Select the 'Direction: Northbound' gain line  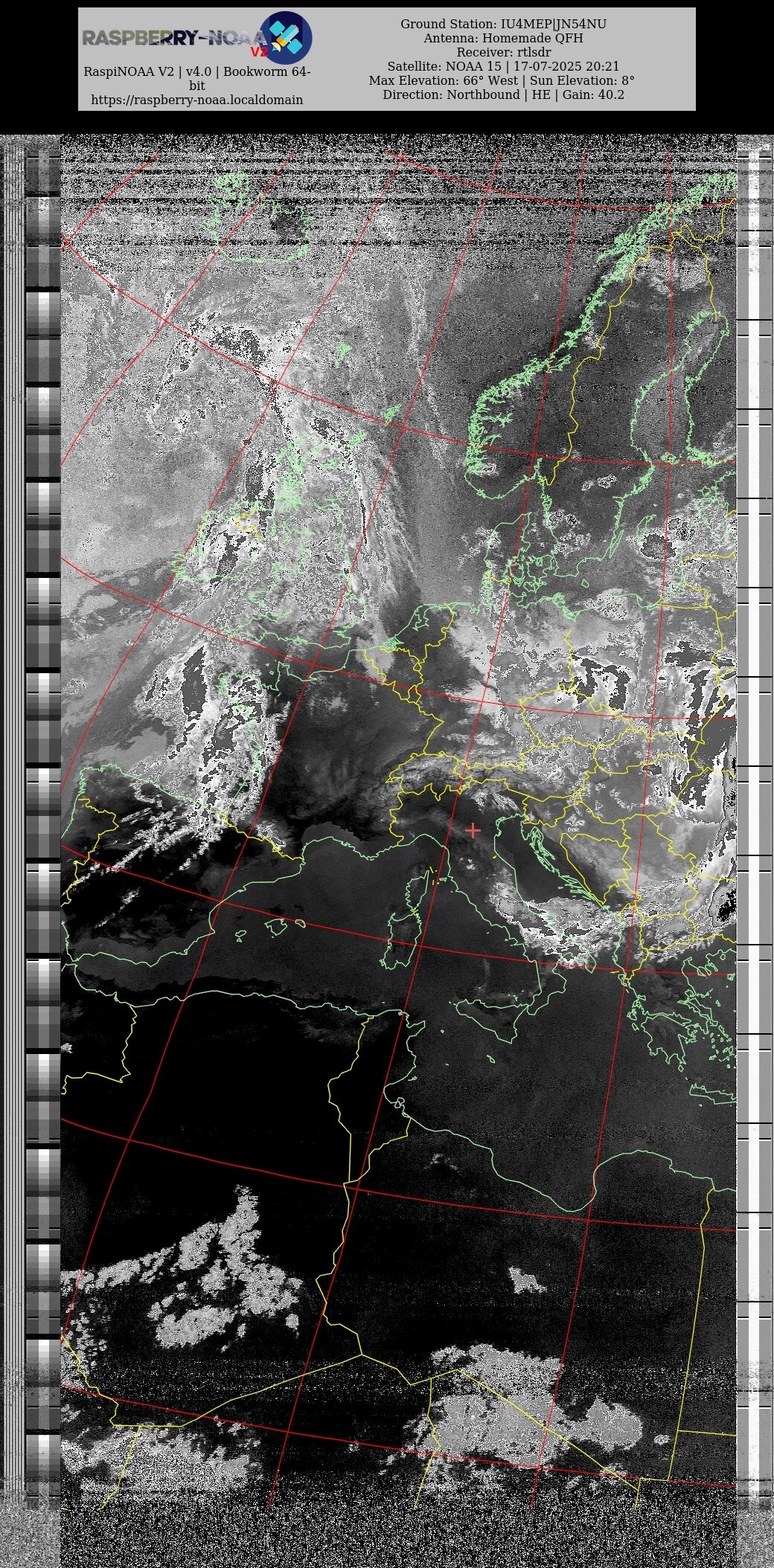(x=503, y=94)
